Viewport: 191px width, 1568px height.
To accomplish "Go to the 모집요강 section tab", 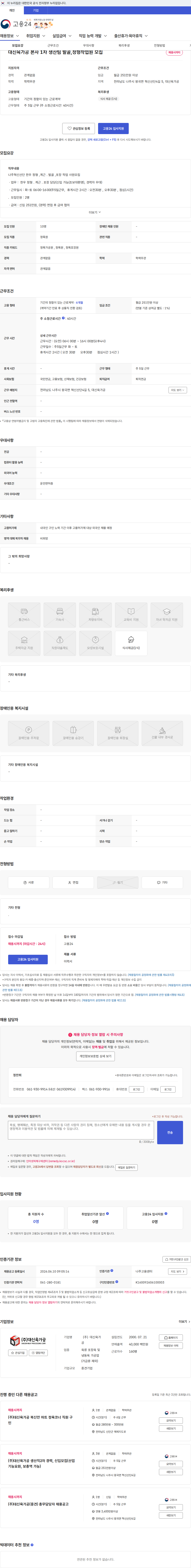I will point(18,46).
